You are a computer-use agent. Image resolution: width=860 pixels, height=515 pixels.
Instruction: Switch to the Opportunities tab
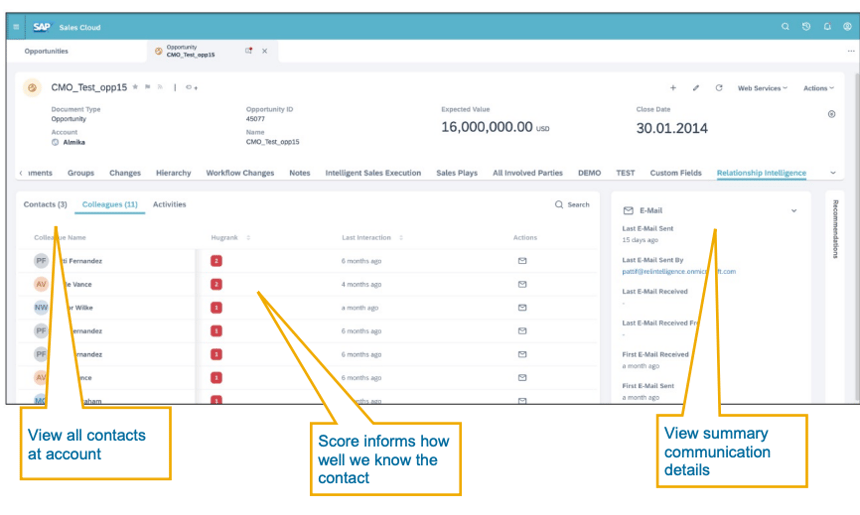(x=47, y=51)
